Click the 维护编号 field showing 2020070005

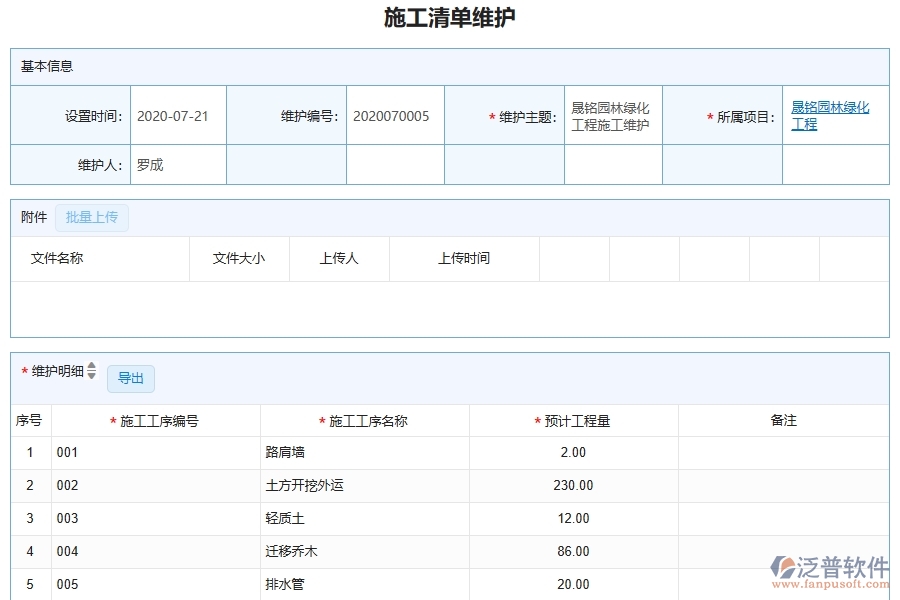(394, 115)
